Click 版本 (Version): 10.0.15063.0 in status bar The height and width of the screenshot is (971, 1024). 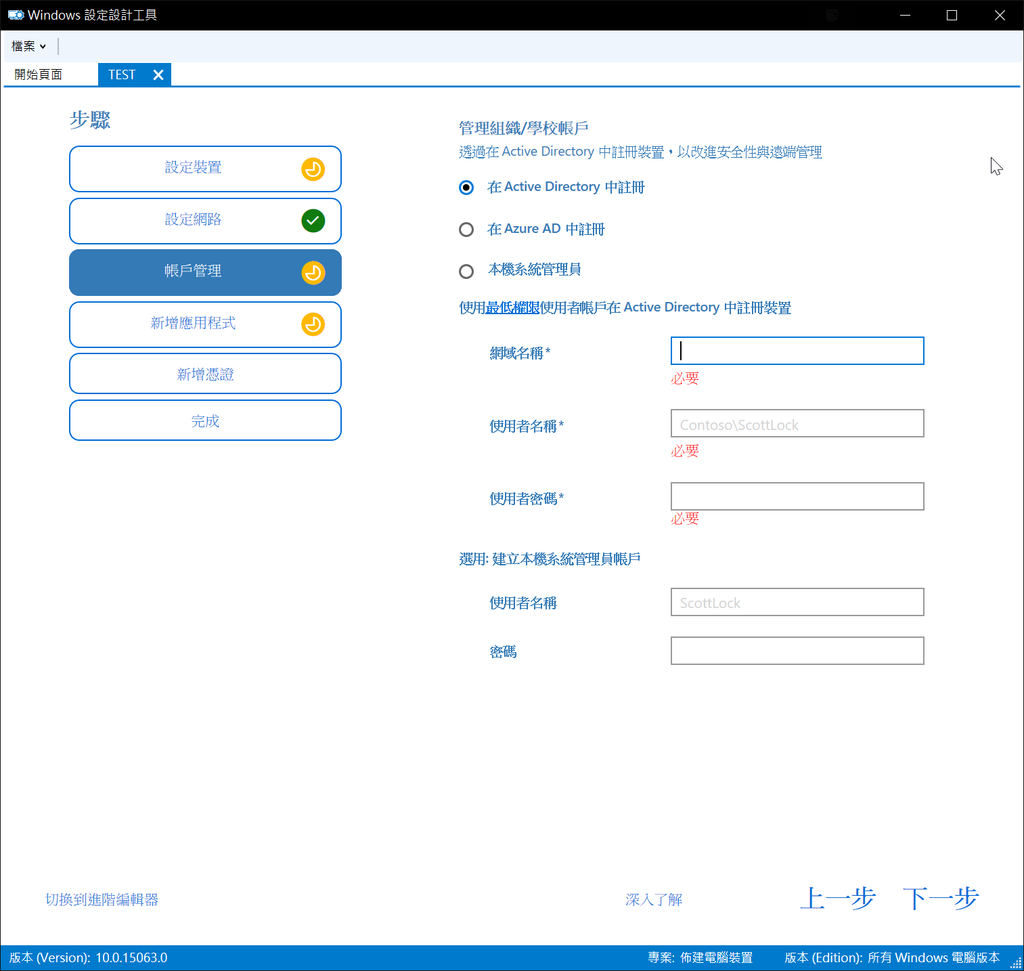[88, 957]
